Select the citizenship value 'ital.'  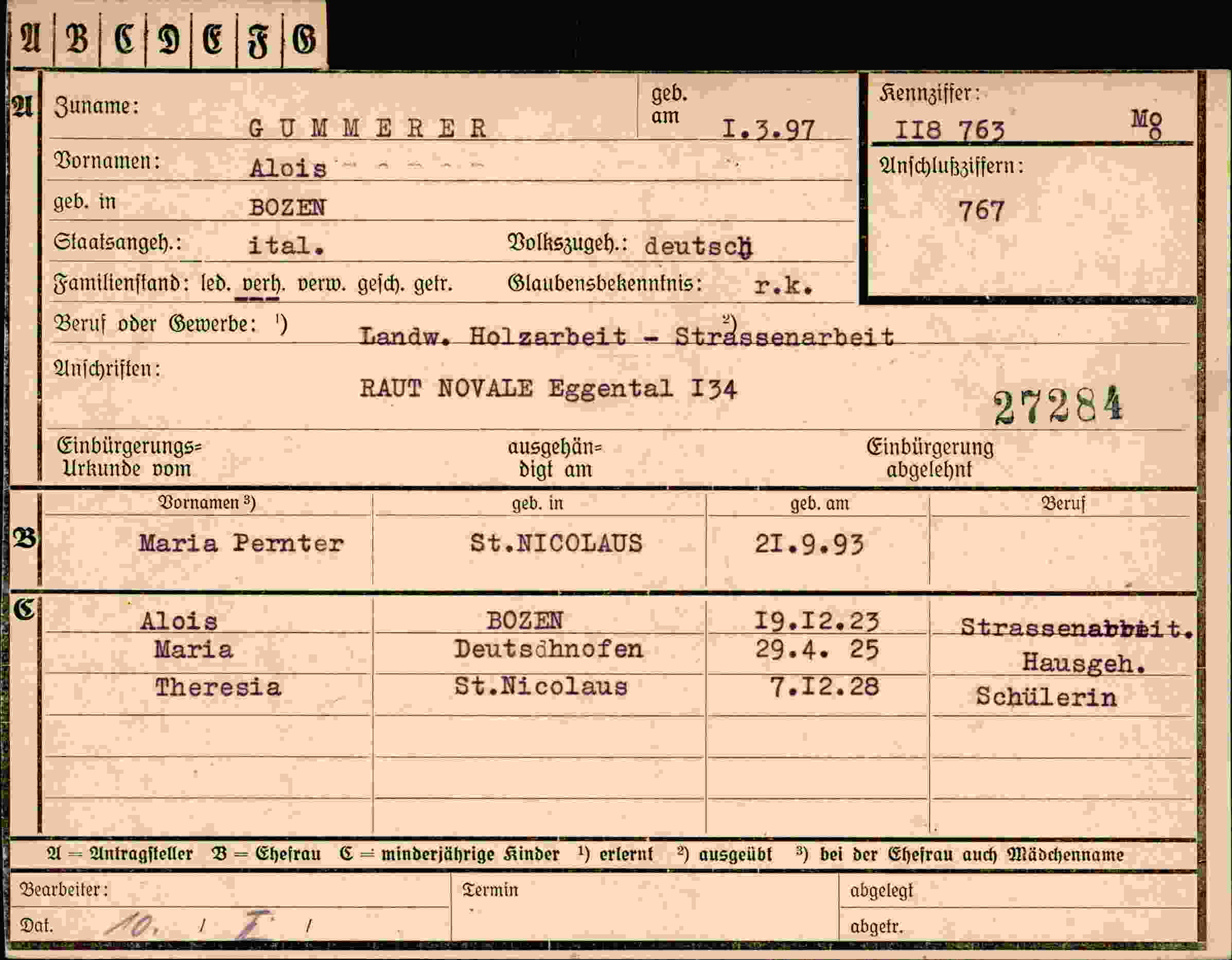tap(287, 245)
